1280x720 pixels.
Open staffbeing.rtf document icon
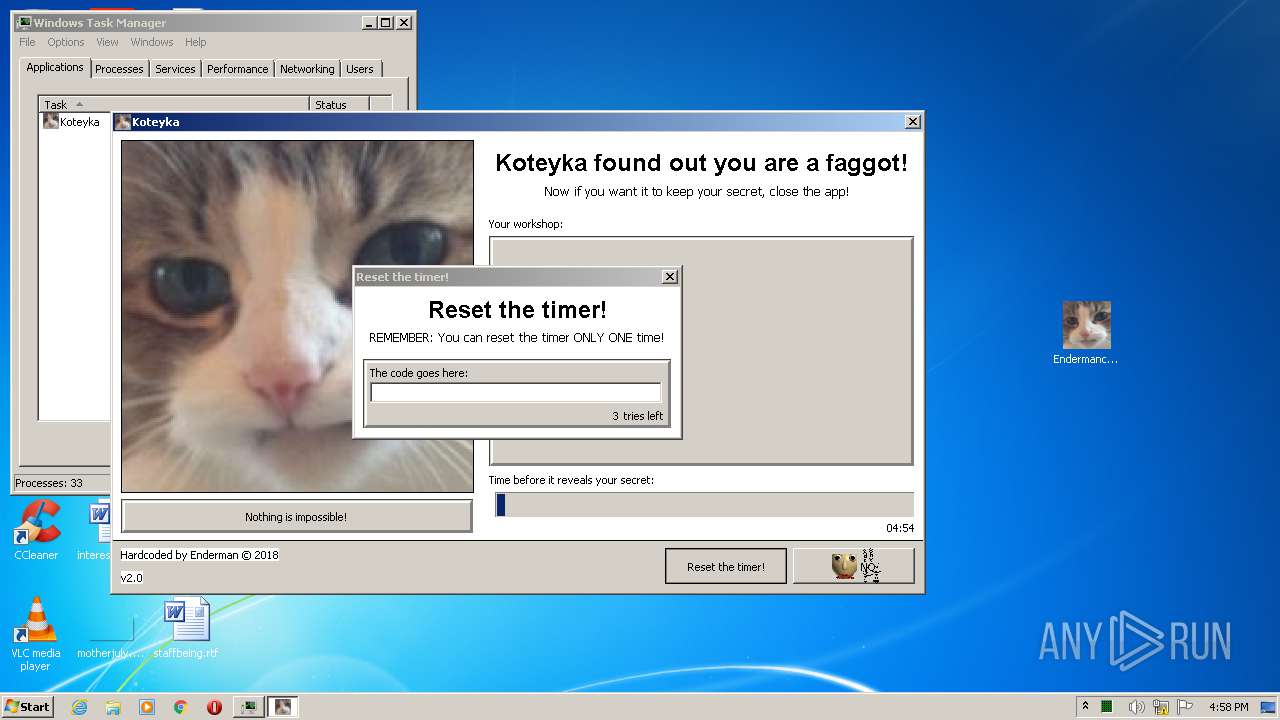pos(186,628)
